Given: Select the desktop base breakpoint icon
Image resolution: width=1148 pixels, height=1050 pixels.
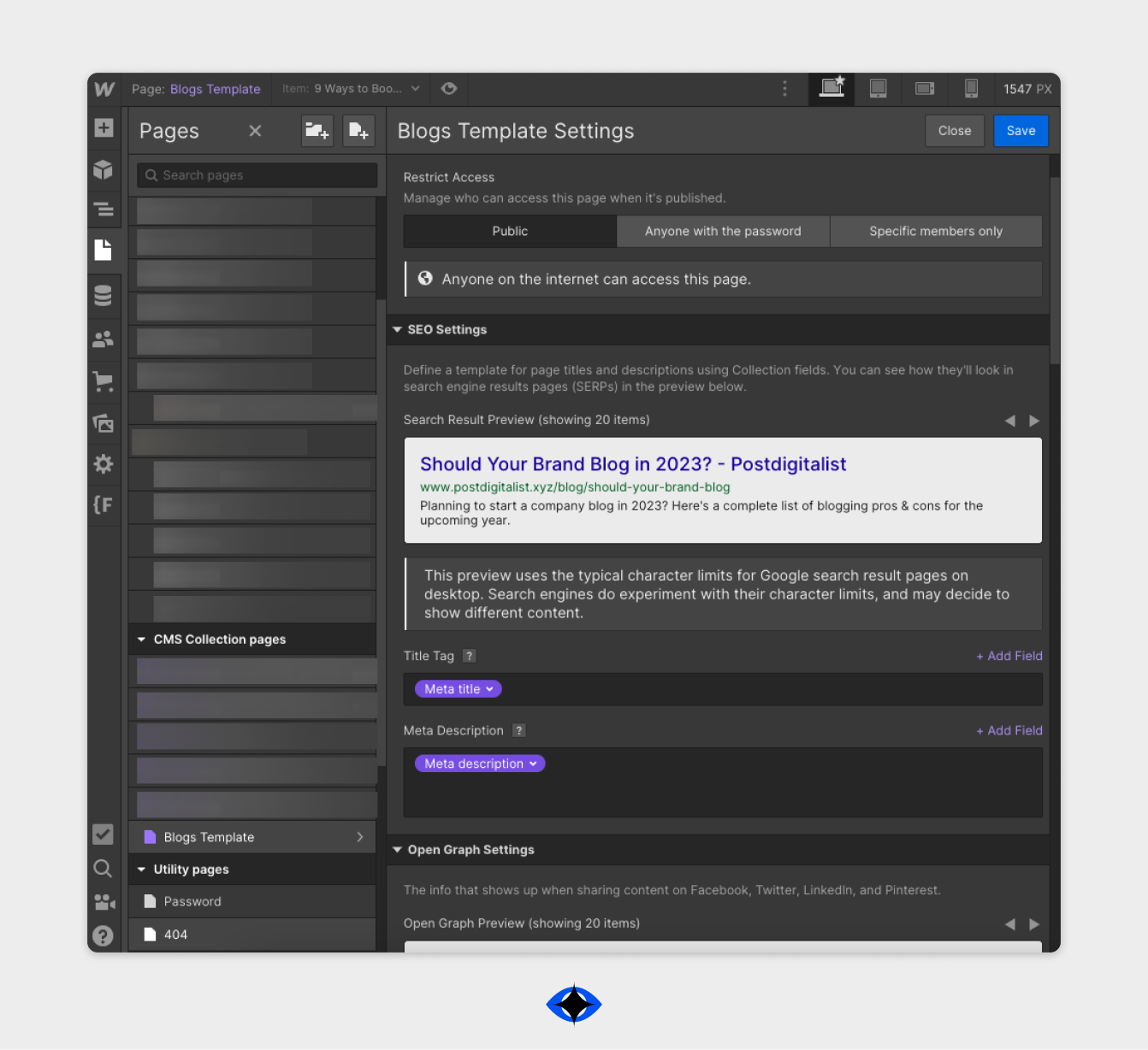Looking at the screenshot, I should (831, 88).
